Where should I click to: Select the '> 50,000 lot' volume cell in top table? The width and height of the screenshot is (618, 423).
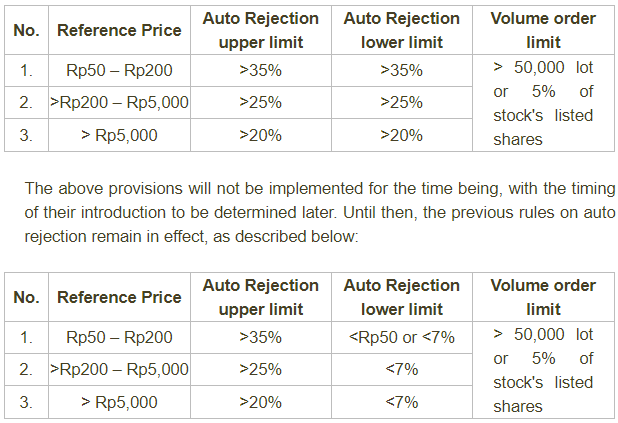pyautogui.click(x=543, y=103)
